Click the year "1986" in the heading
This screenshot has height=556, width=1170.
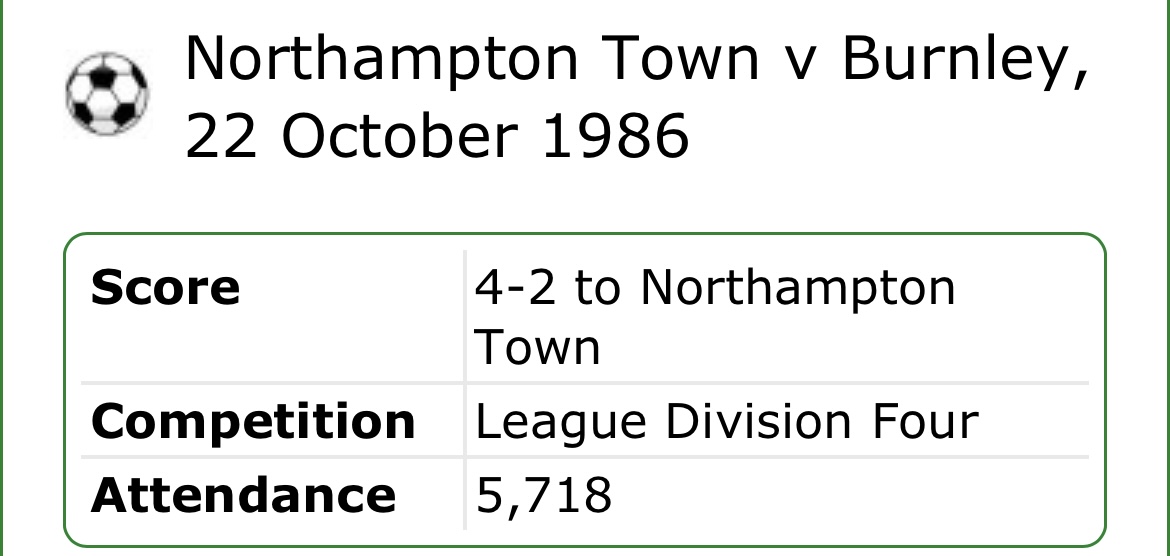(615, 137)
